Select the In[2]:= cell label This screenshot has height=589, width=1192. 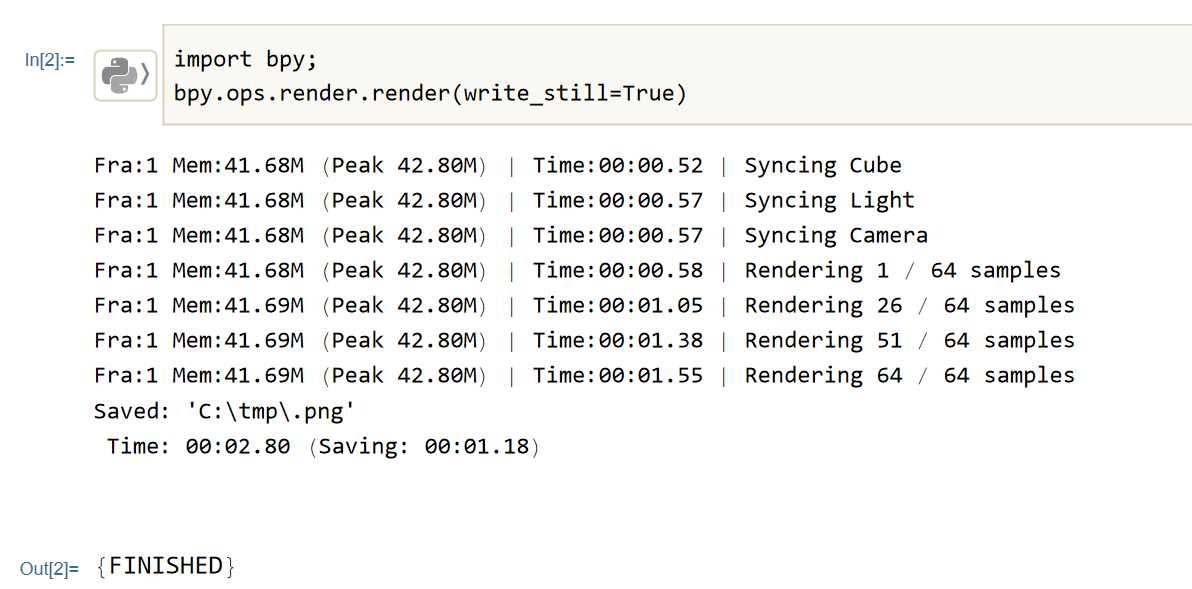[50, 60]
